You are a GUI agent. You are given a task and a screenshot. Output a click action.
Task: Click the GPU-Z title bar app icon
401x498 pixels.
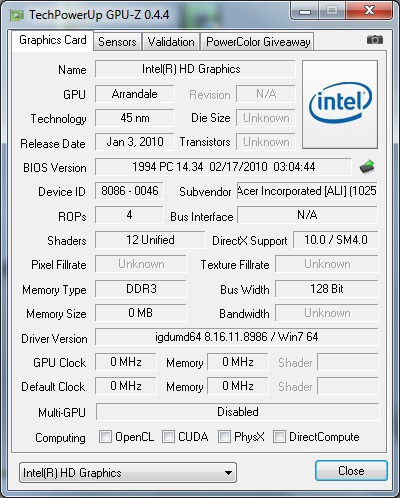coord(17,15)
